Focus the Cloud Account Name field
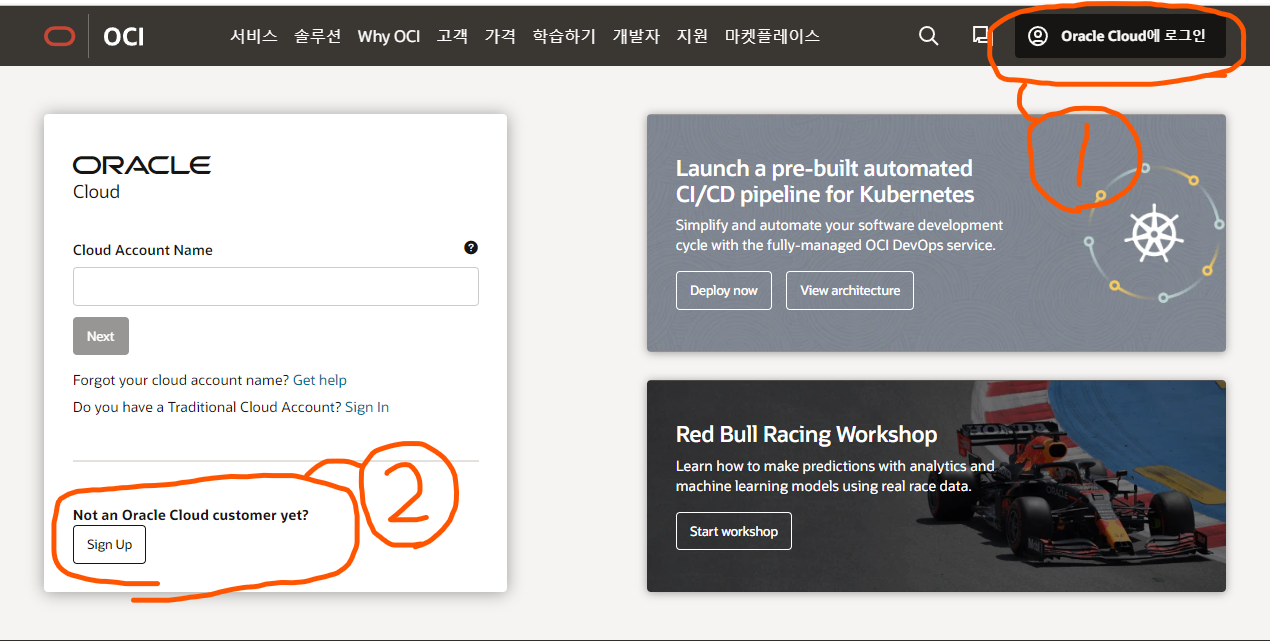The width and height of the screenshot is (1270, 641). click(276, 286)
